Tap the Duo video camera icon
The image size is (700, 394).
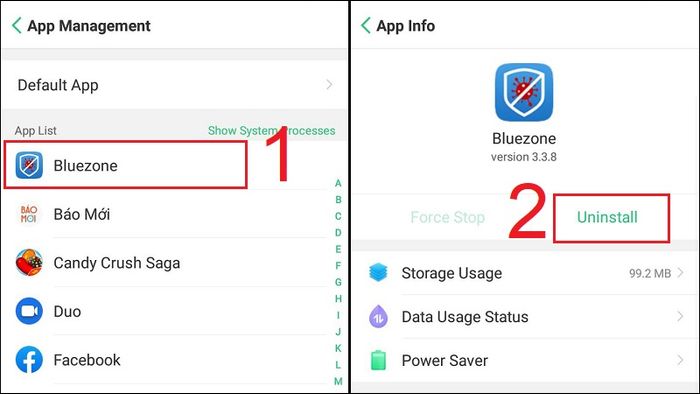pos(29,311)
